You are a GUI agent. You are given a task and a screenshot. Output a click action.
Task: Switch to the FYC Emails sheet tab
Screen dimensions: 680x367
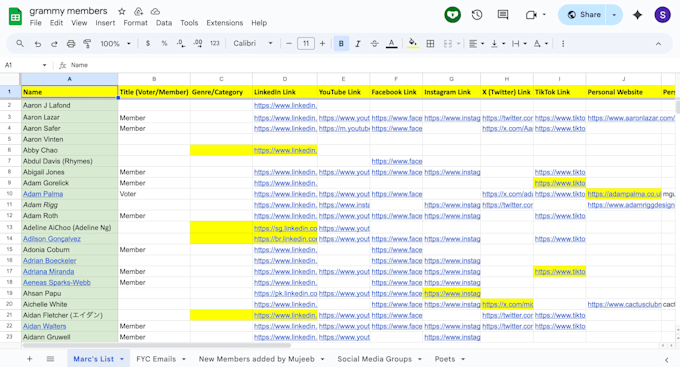[156, 359]
